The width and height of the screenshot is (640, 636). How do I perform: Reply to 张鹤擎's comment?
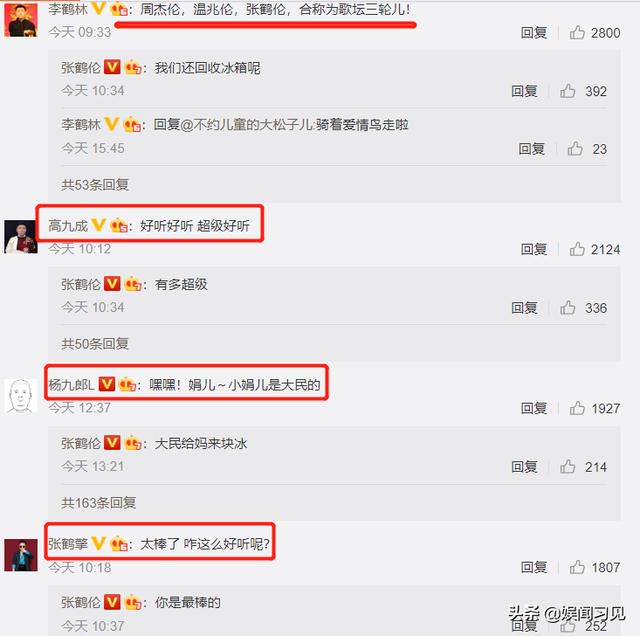point(533,567)
